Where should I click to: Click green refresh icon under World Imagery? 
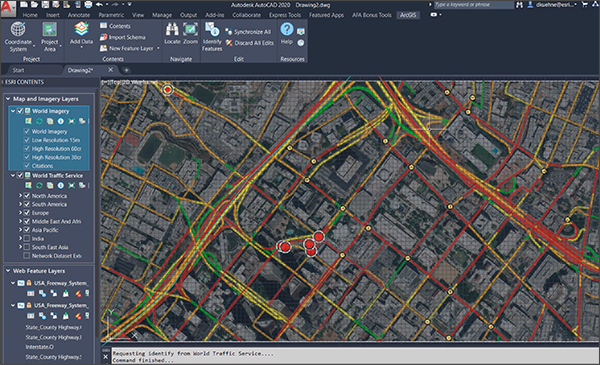click(39, 121)
